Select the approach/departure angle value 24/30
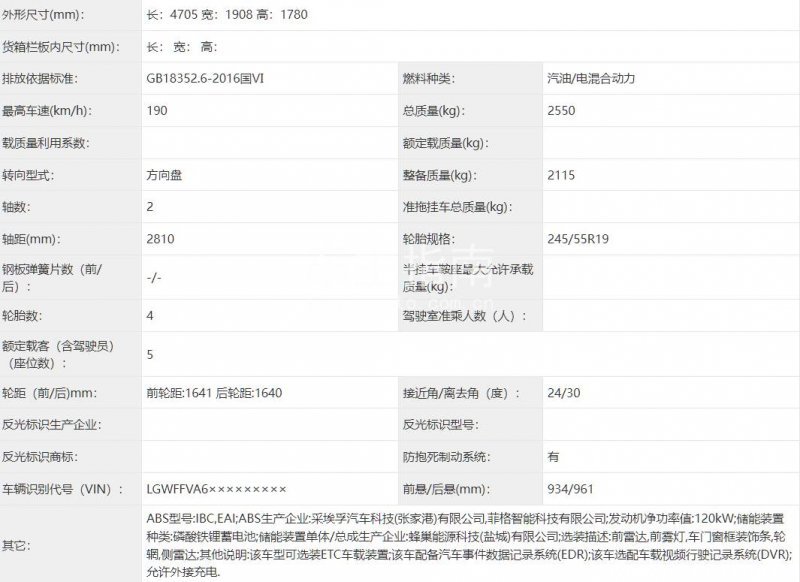800x582 pixels. (564, 392)
